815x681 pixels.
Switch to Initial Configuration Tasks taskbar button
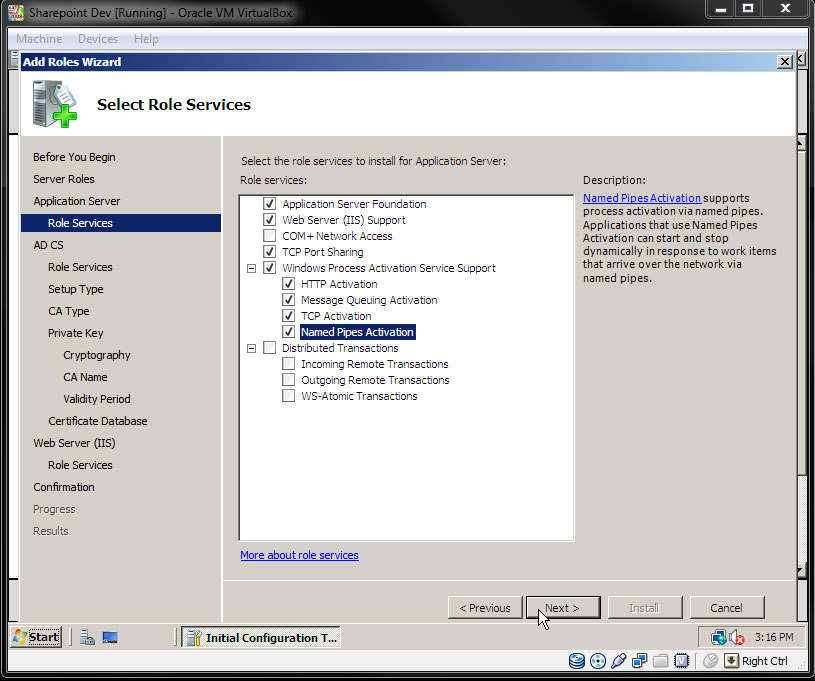(261, 637)
